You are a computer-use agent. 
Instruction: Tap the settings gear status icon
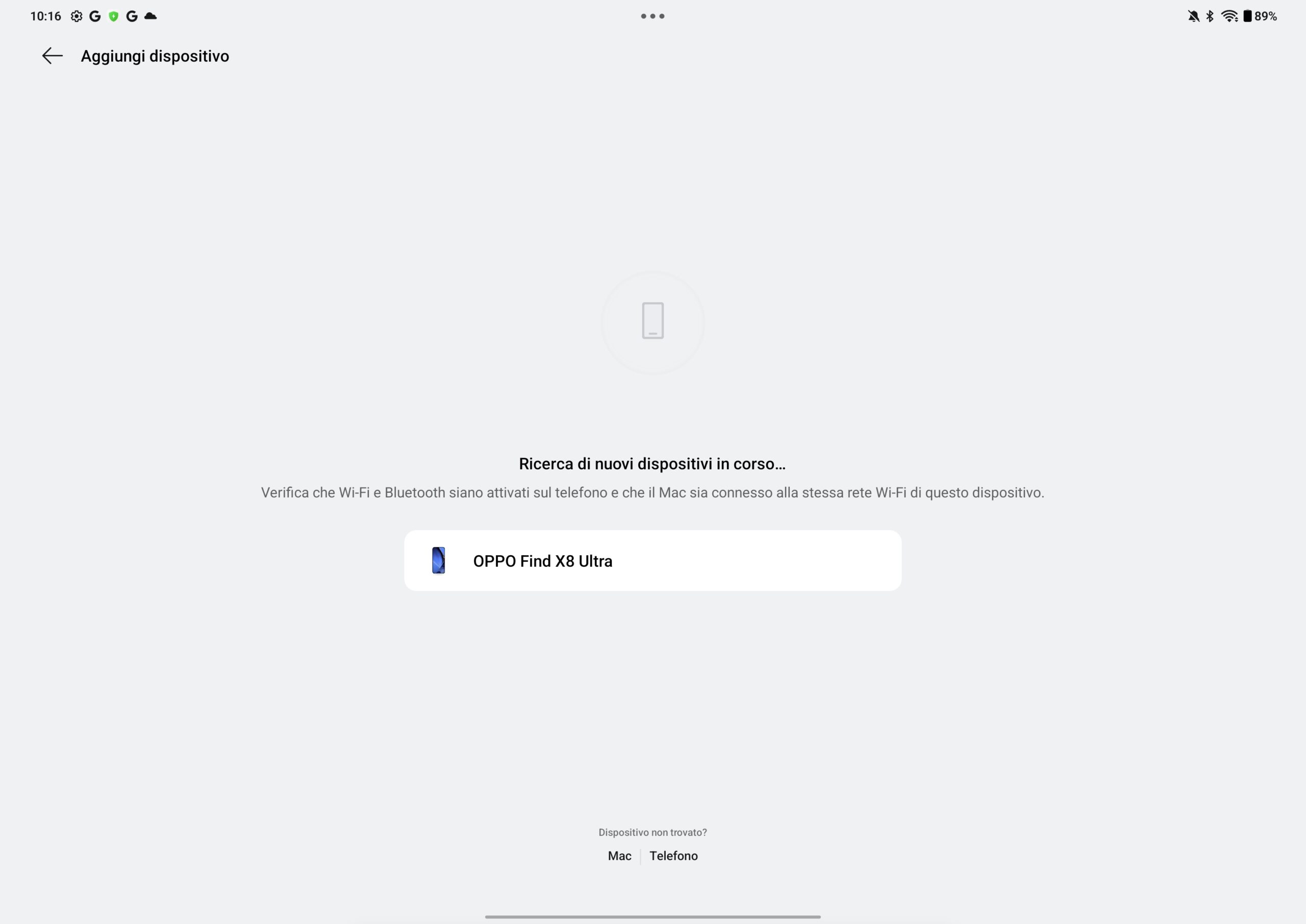click(x=76, y=16)
